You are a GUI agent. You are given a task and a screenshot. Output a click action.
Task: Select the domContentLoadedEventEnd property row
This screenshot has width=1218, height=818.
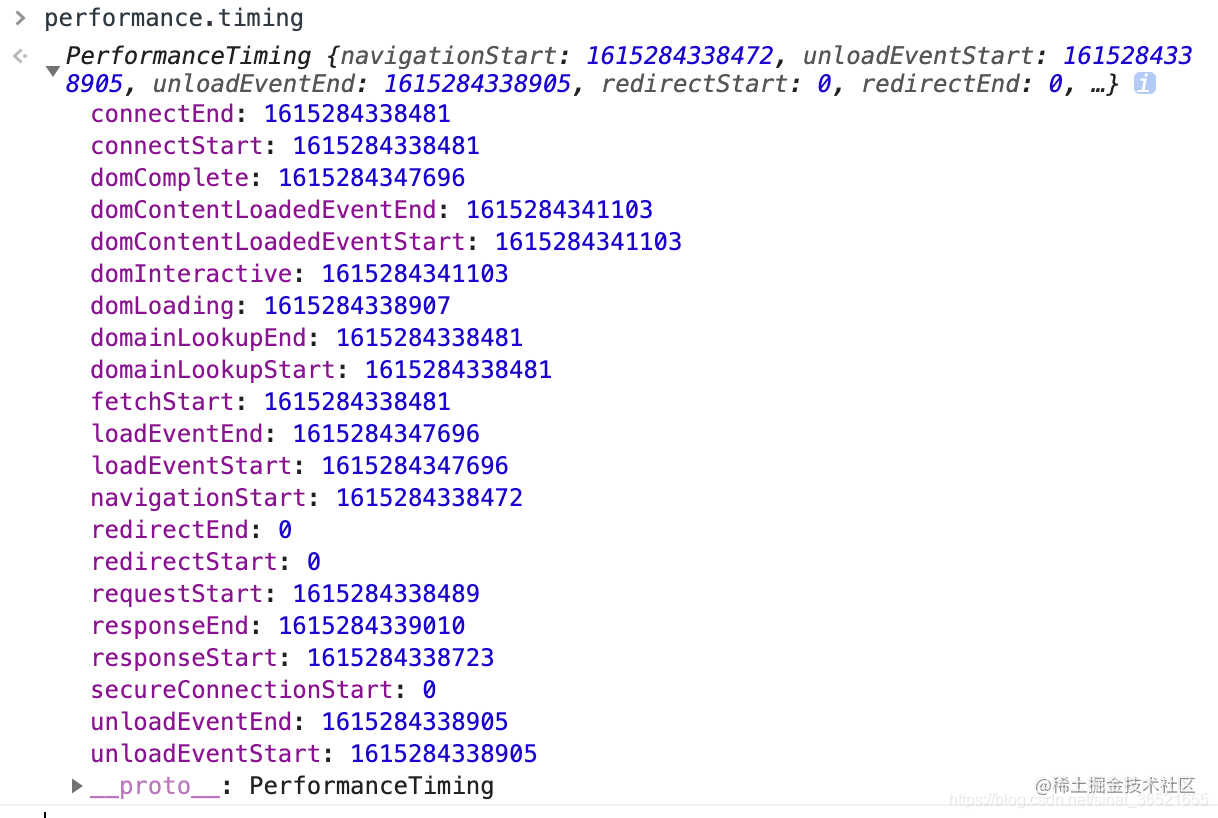pos(372,210)
